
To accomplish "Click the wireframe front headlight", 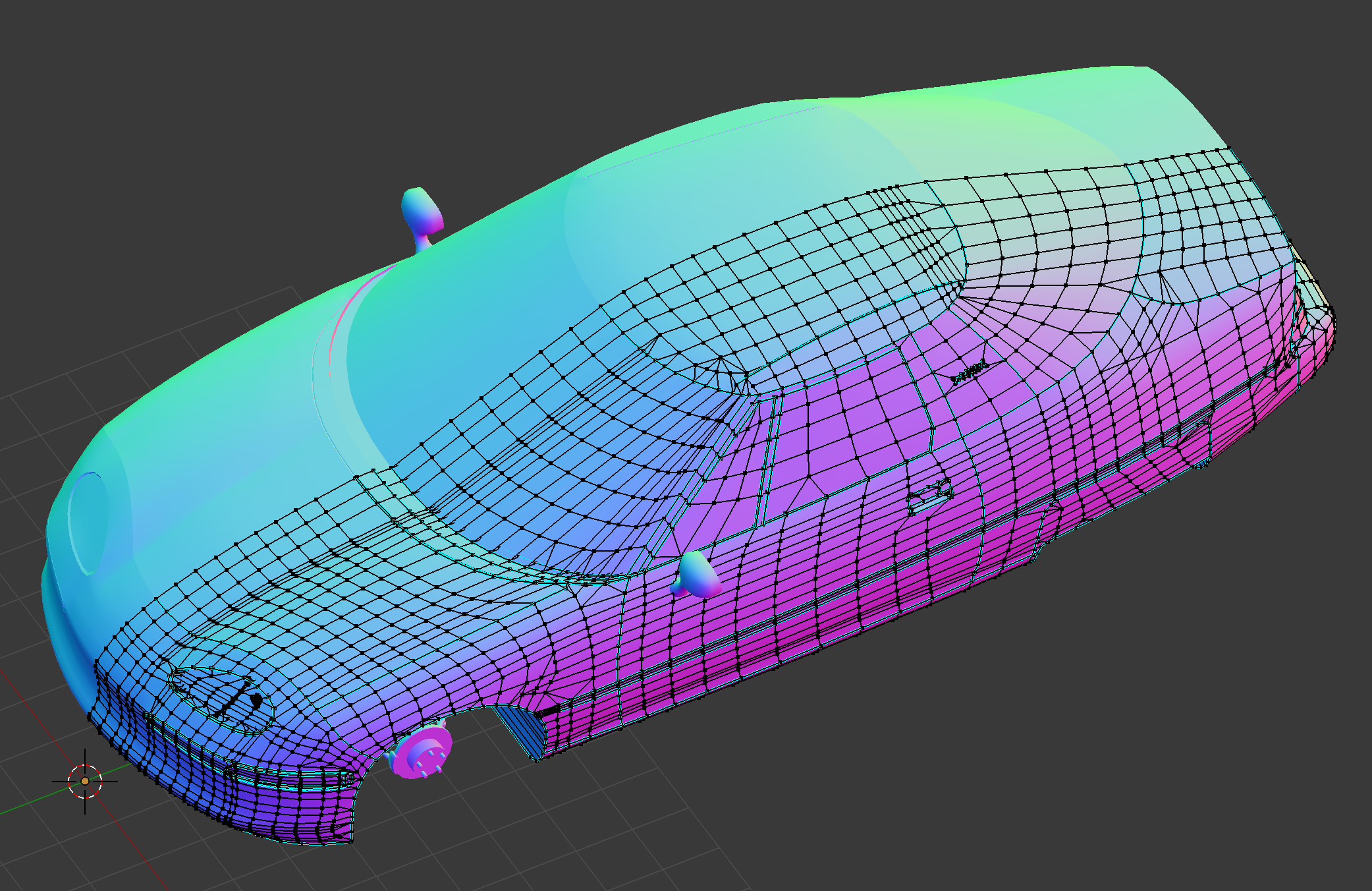I will (x=222, y=700).
